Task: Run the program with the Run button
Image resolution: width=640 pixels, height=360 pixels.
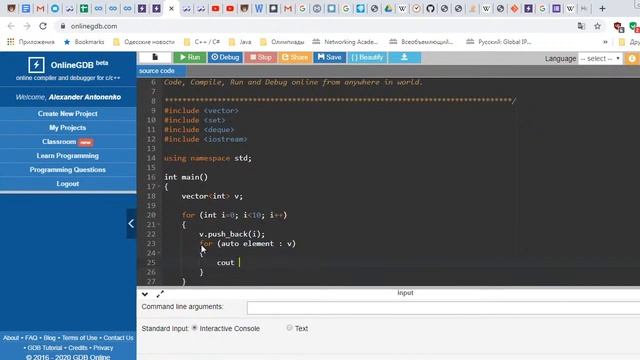Action: [x=190, y=58]
